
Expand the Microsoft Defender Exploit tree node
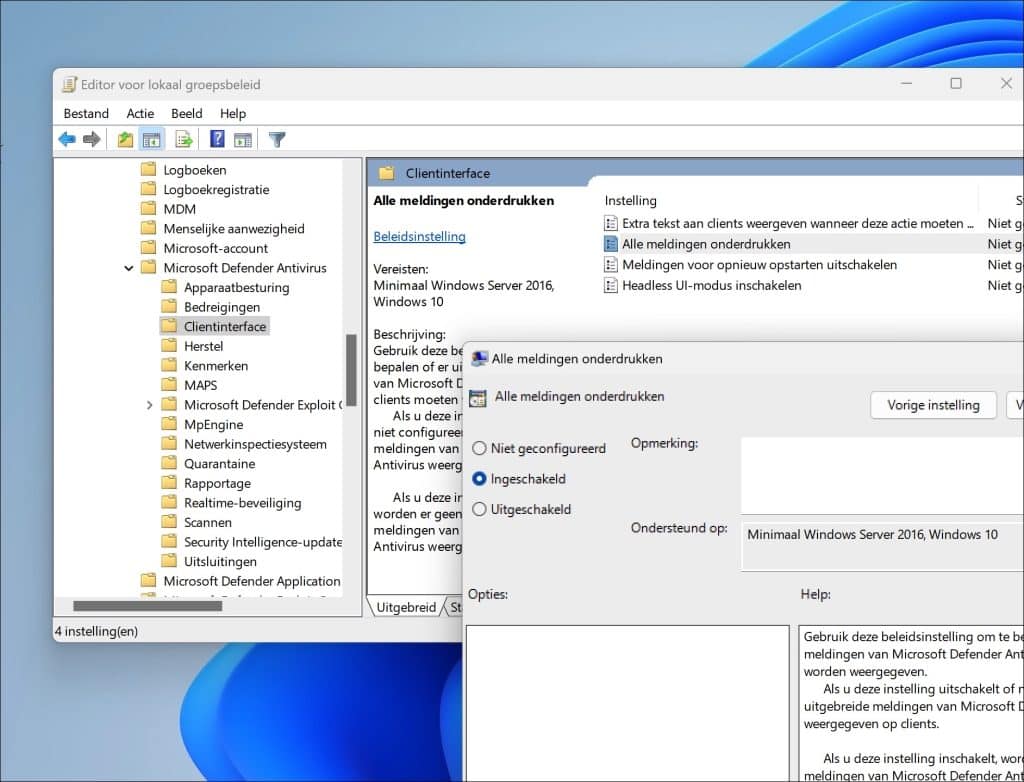[x=149, y=405]
